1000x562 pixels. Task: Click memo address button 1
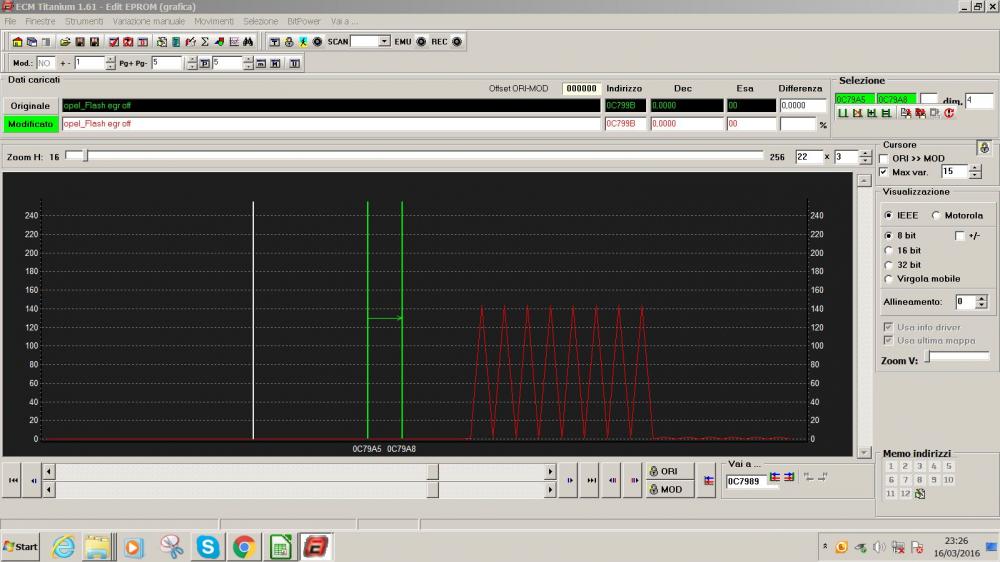pos(891,466)
